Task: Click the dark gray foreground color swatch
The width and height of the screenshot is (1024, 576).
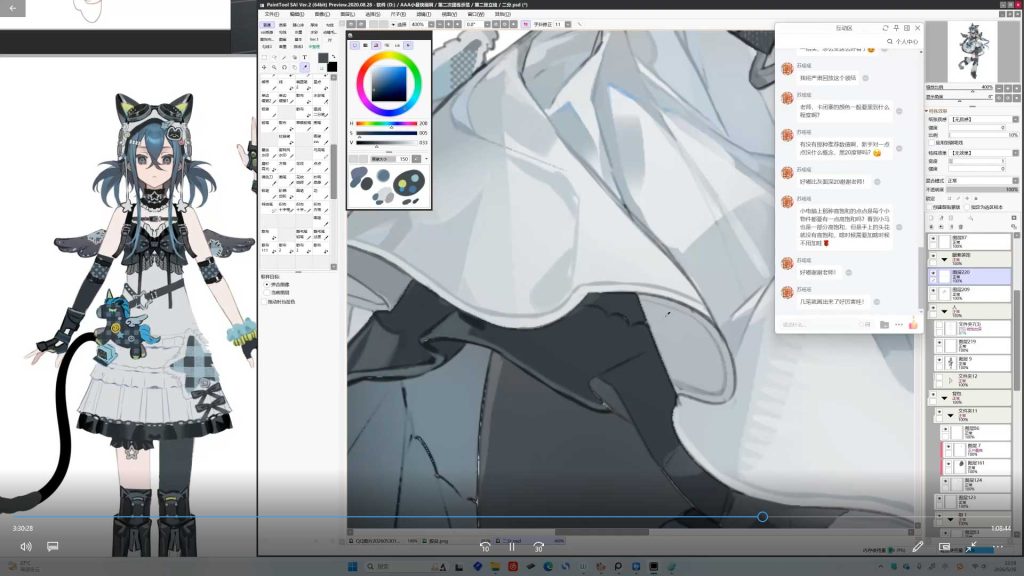Action: [323, 57]
